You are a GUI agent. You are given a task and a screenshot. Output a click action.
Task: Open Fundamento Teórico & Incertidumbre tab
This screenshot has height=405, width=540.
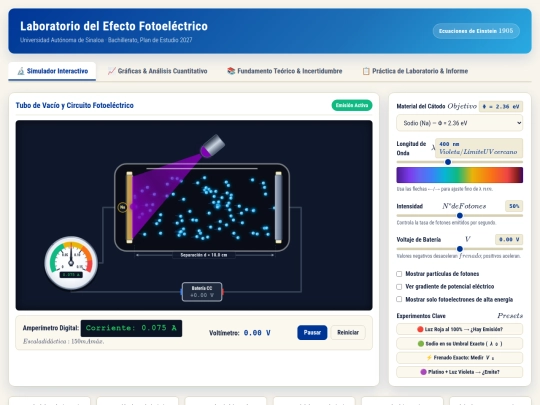coord(284,71)
